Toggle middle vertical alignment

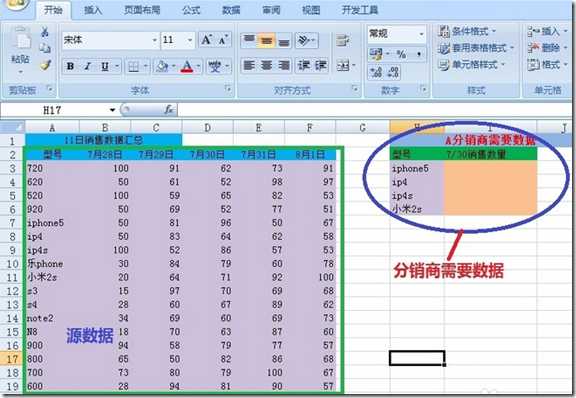[266, 40]
